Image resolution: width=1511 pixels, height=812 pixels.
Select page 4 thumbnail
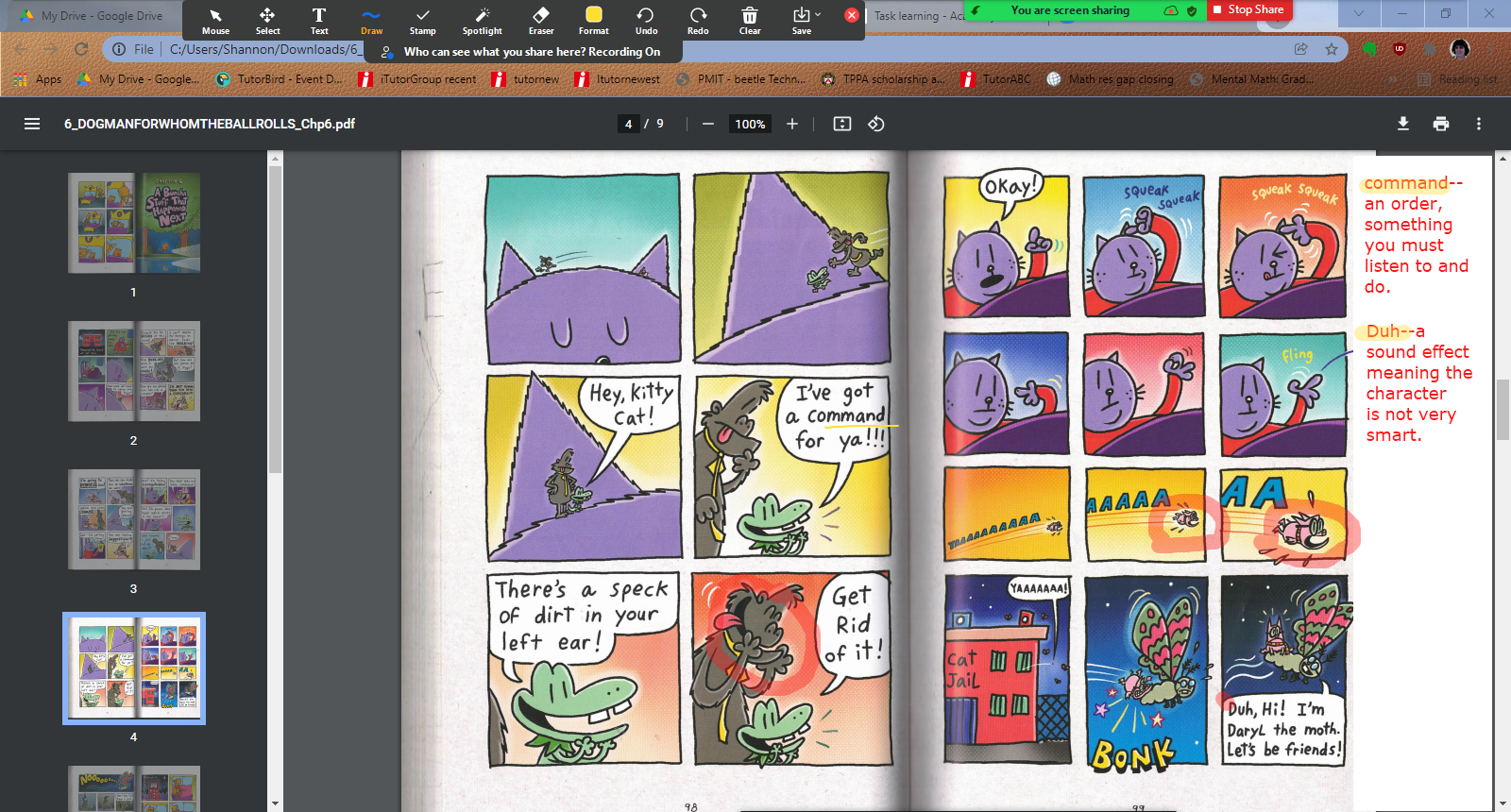coord(133,668)
